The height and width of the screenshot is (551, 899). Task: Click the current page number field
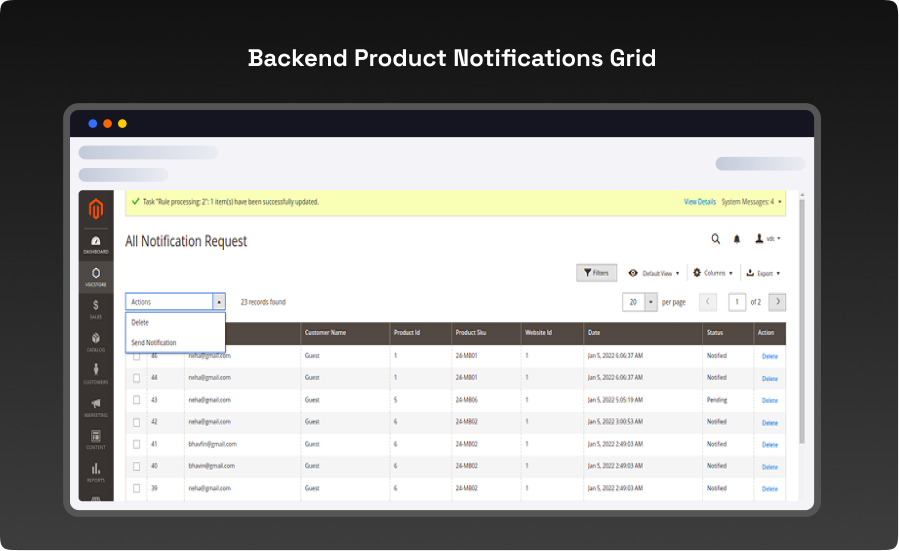click(737, 302)
